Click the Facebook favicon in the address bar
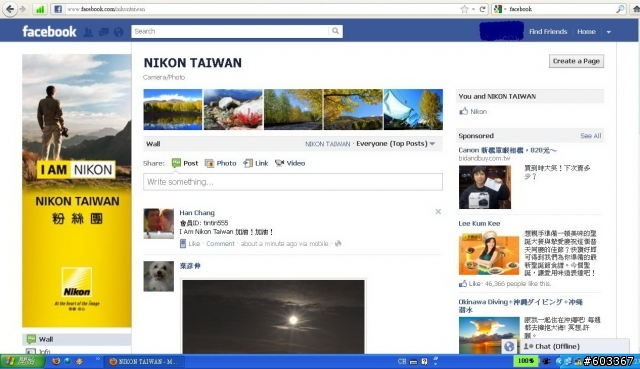Image resolution: width=640 pixels, height=369 pixels. pyautogui.click(x=58, y=9)
